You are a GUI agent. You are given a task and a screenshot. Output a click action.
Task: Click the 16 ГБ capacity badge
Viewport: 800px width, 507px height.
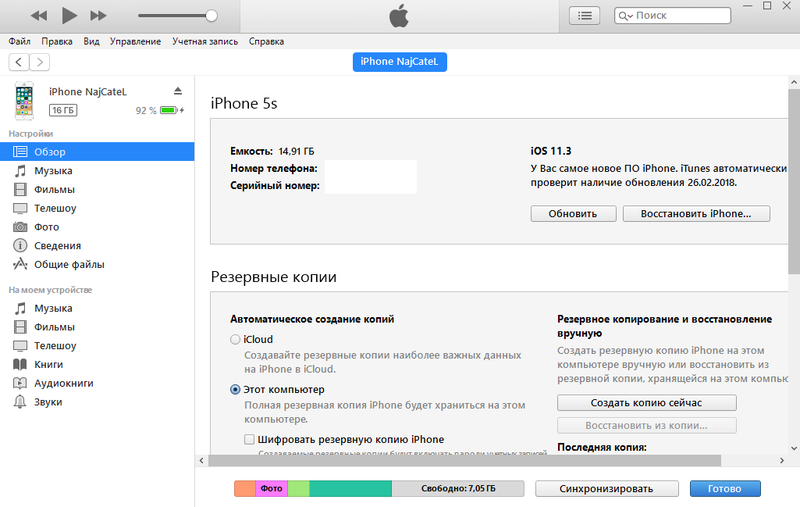point(63,110)
